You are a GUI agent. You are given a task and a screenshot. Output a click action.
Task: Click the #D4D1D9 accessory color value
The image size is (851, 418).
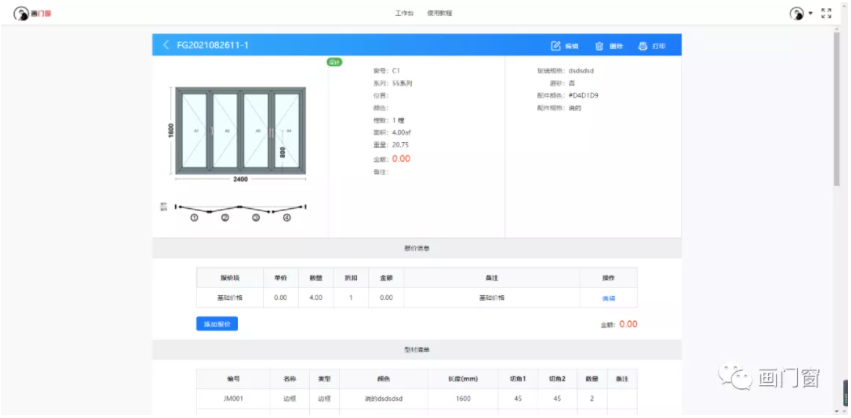click(x=583, y=95)
